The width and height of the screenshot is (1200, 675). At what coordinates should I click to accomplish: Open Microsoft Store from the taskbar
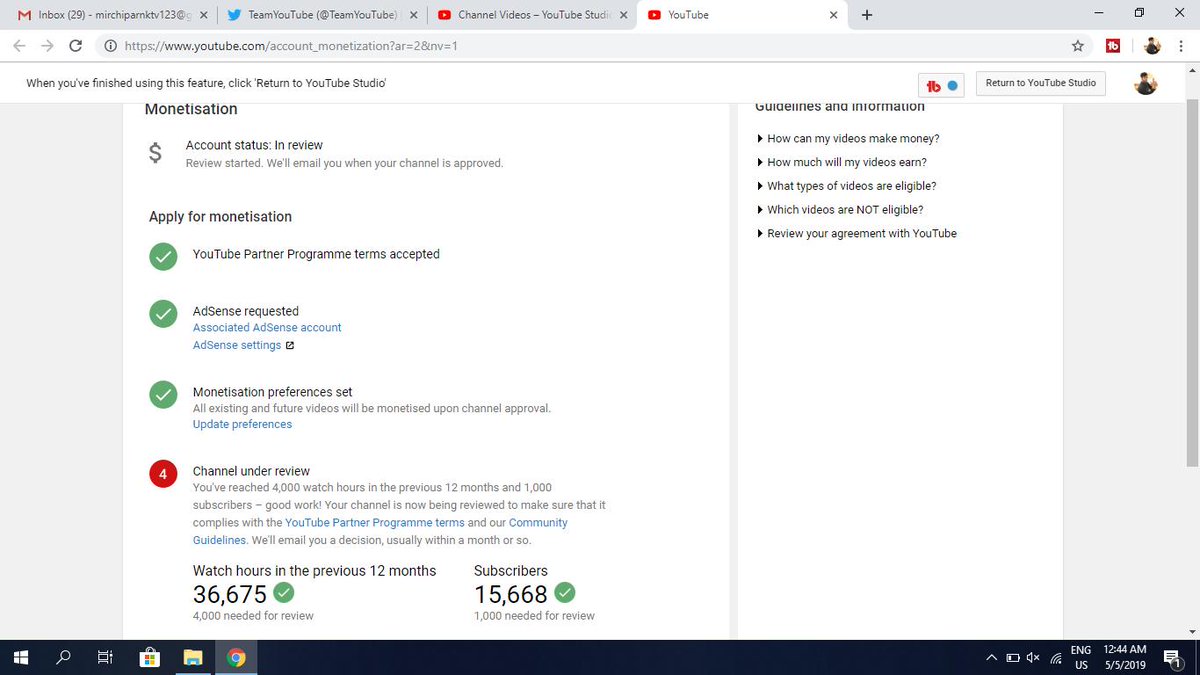click(150, 658)
